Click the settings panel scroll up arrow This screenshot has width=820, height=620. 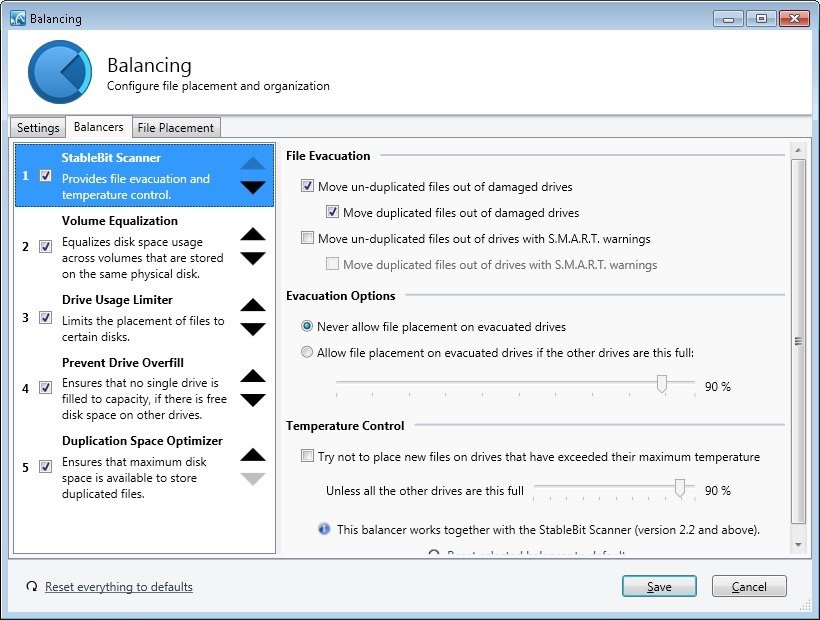pos(798,151)
